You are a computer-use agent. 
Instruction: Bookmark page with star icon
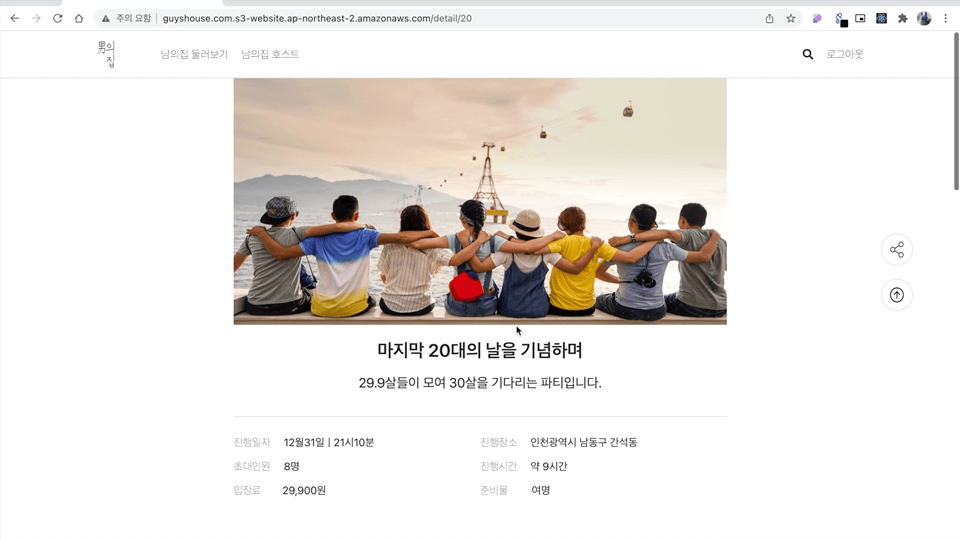[791, 18]
